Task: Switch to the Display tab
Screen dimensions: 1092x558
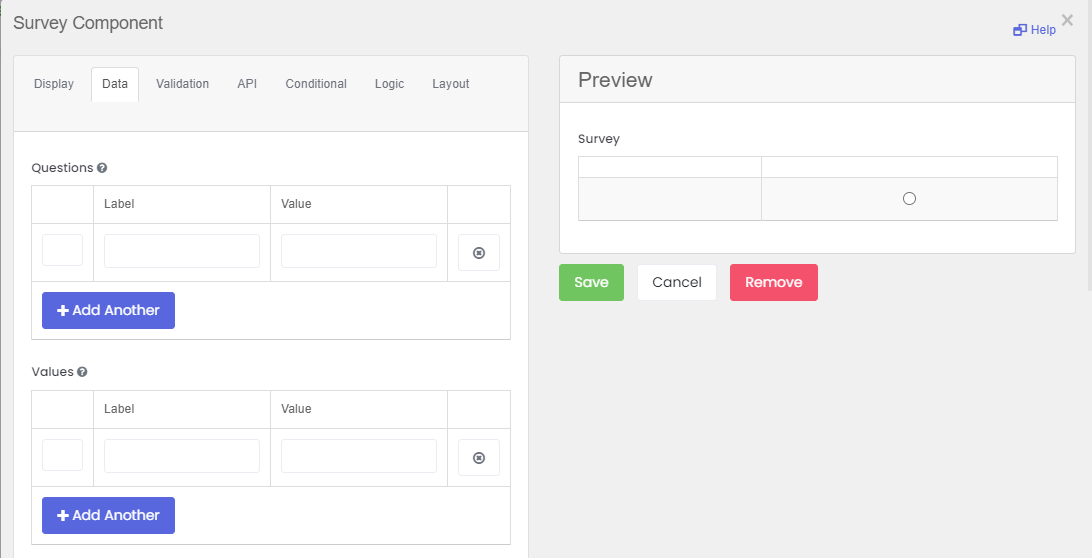Action: click(x=54, y=84)
